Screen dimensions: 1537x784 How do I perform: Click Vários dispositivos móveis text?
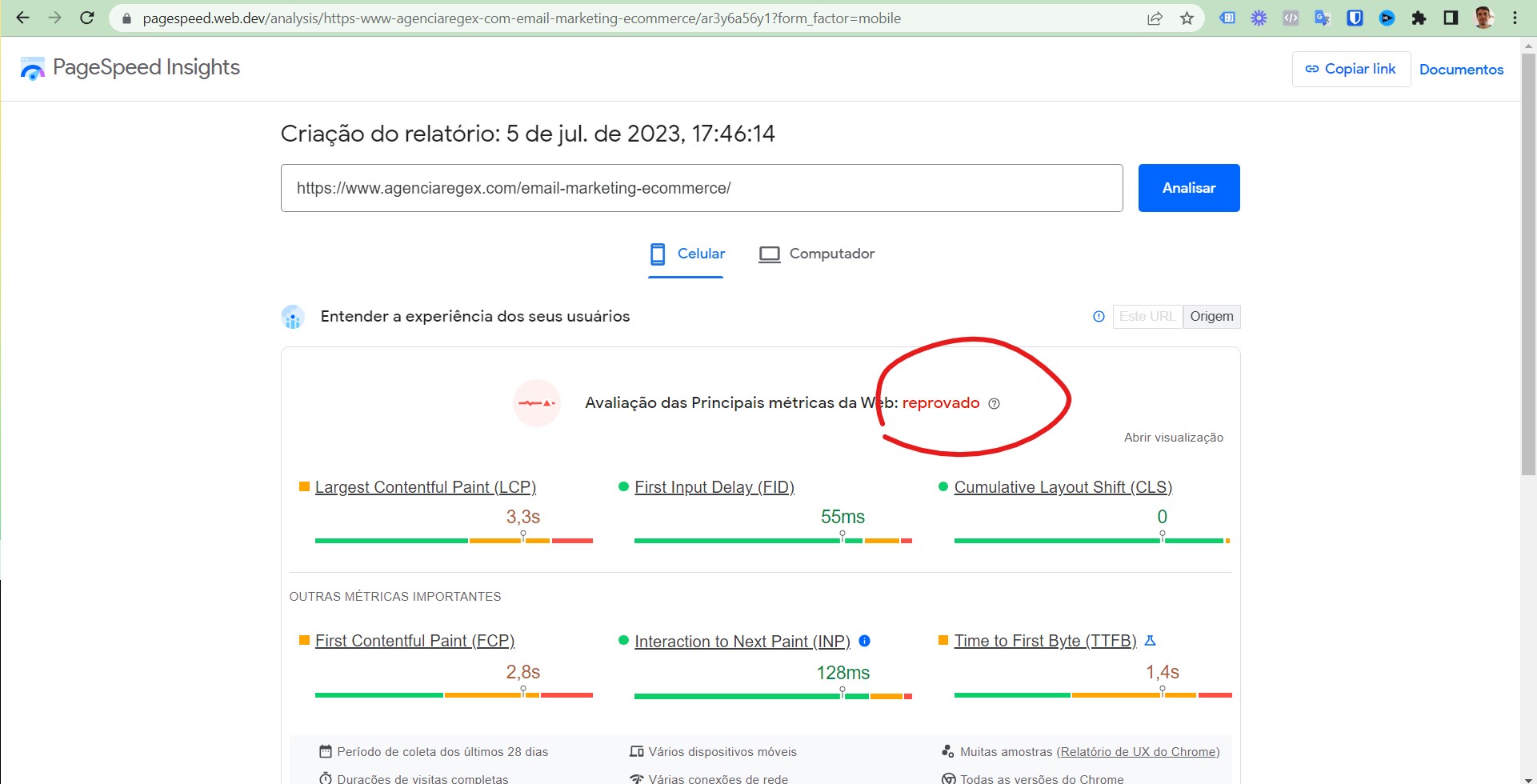click(x=722, y=752)
